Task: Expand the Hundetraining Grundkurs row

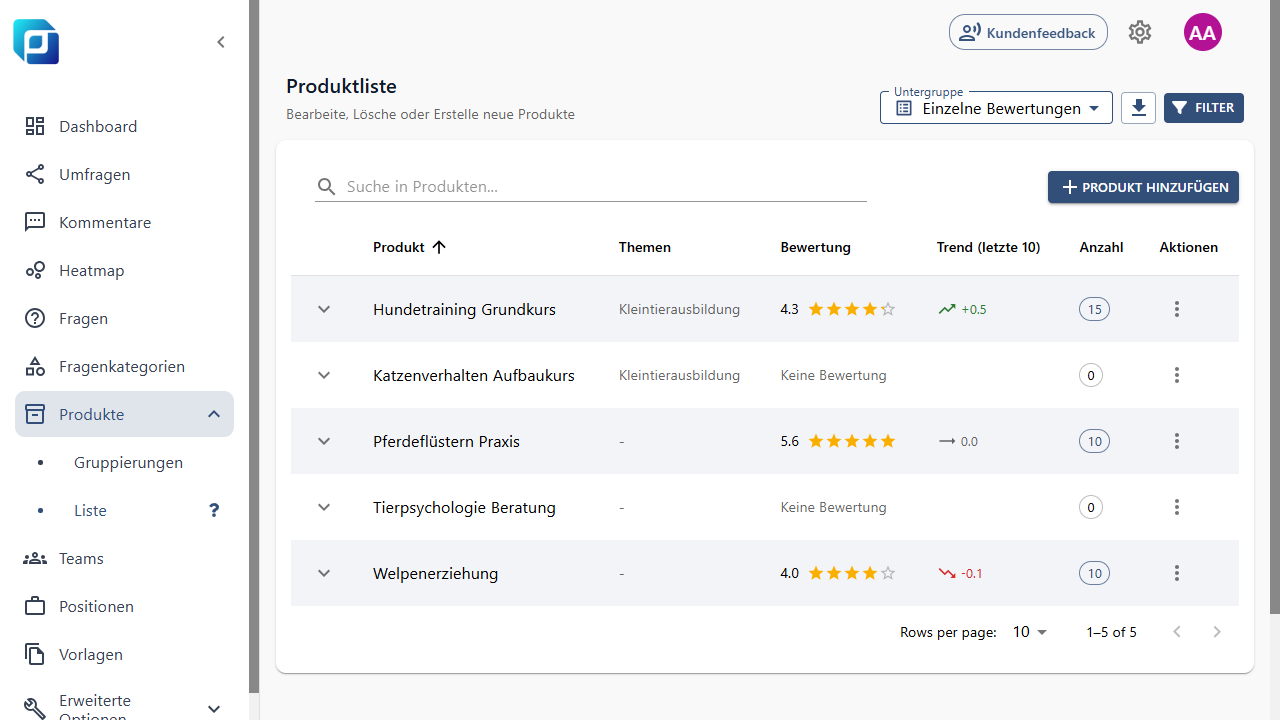Action: (324, 309)
